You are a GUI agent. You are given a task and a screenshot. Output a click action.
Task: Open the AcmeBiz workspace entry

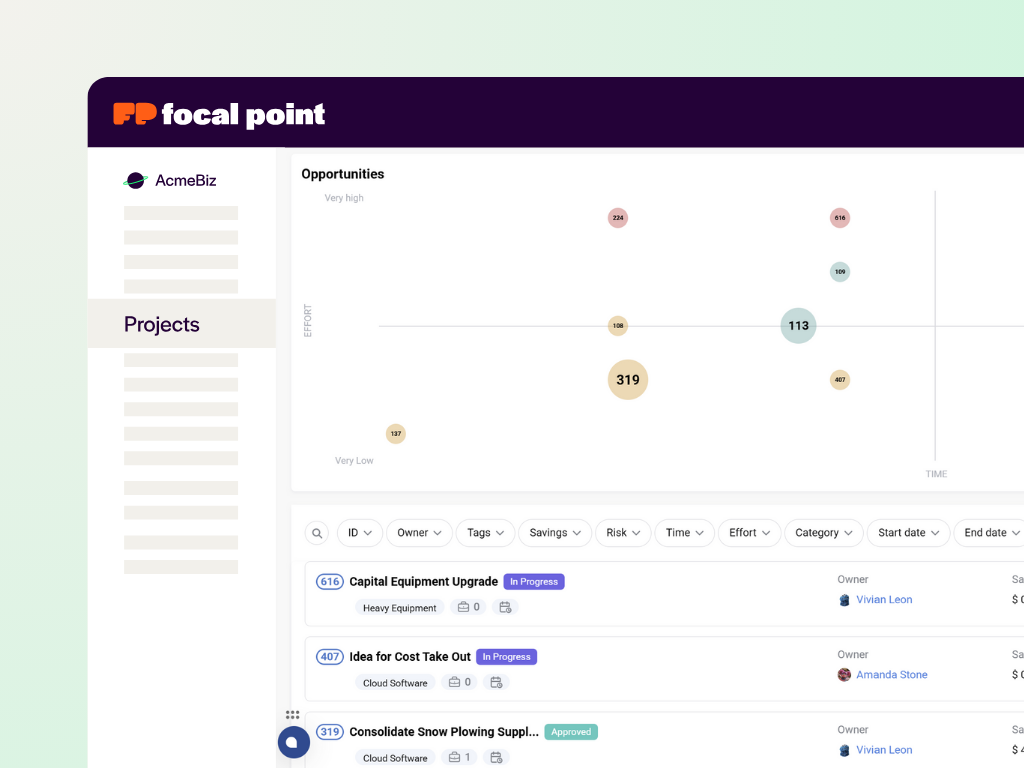click(185, 181)
